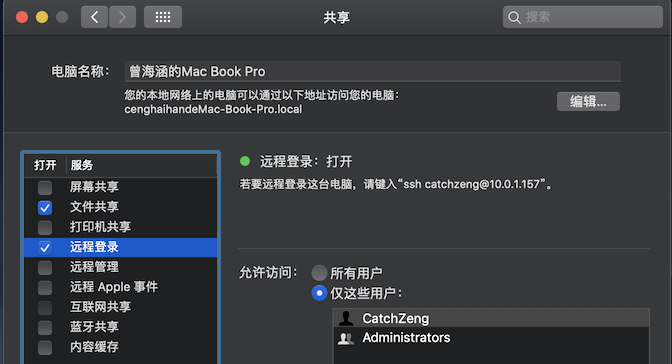Enable the 打印机共享 checkbox
The image size is (672, 364).
(45, 227)
